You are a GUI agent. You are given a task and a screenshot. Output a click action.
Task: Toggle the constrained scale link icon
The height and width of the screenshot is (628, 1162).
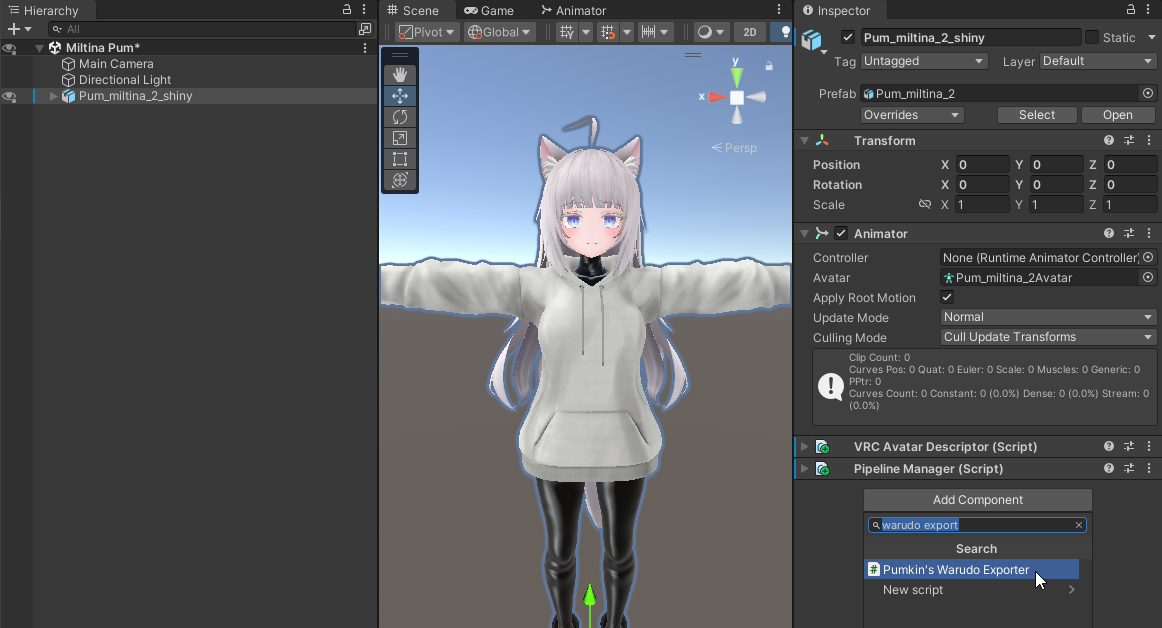924,204
